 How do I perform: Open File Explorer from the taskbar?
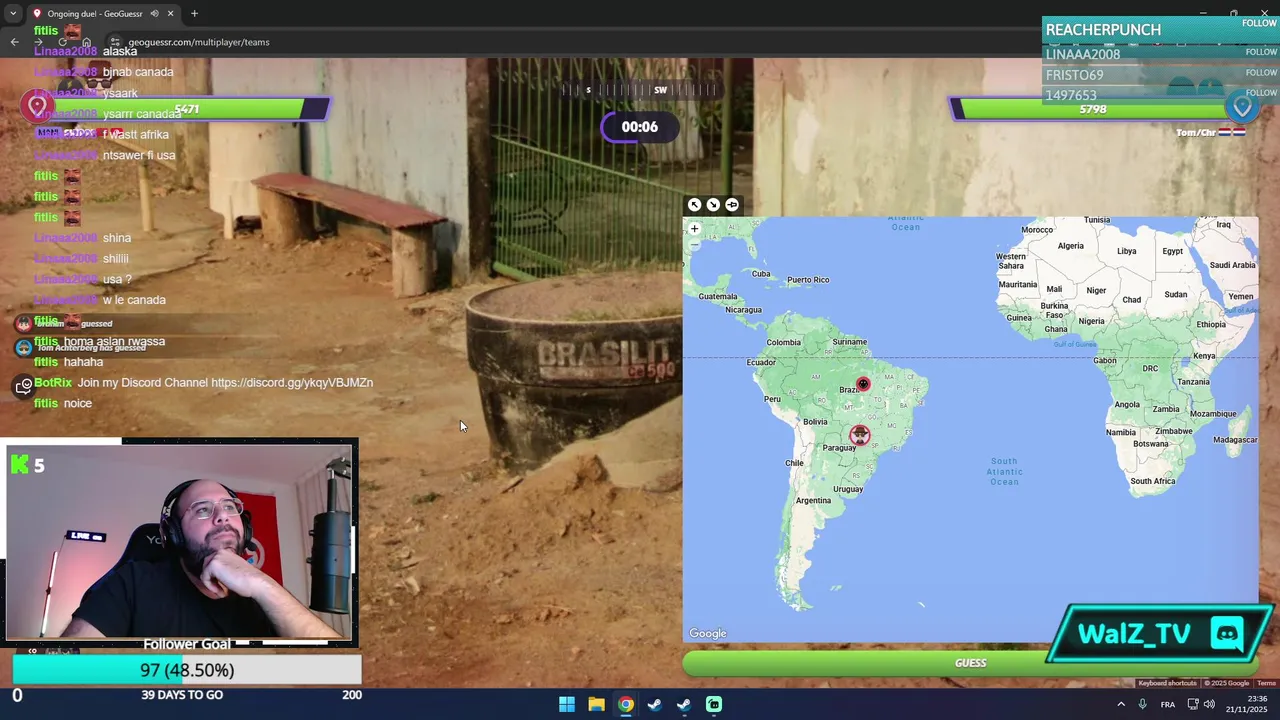pos(596,704)
